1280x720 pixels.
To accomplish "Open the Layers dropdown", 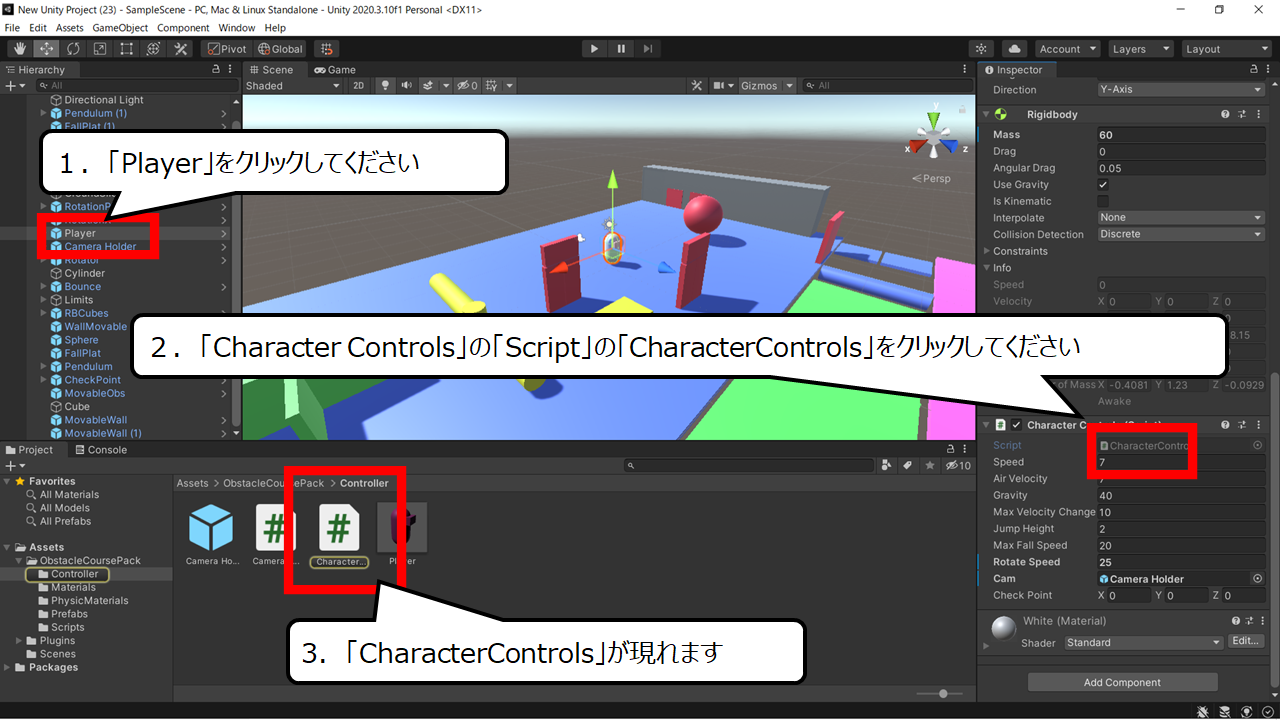I will point(1139,48).
